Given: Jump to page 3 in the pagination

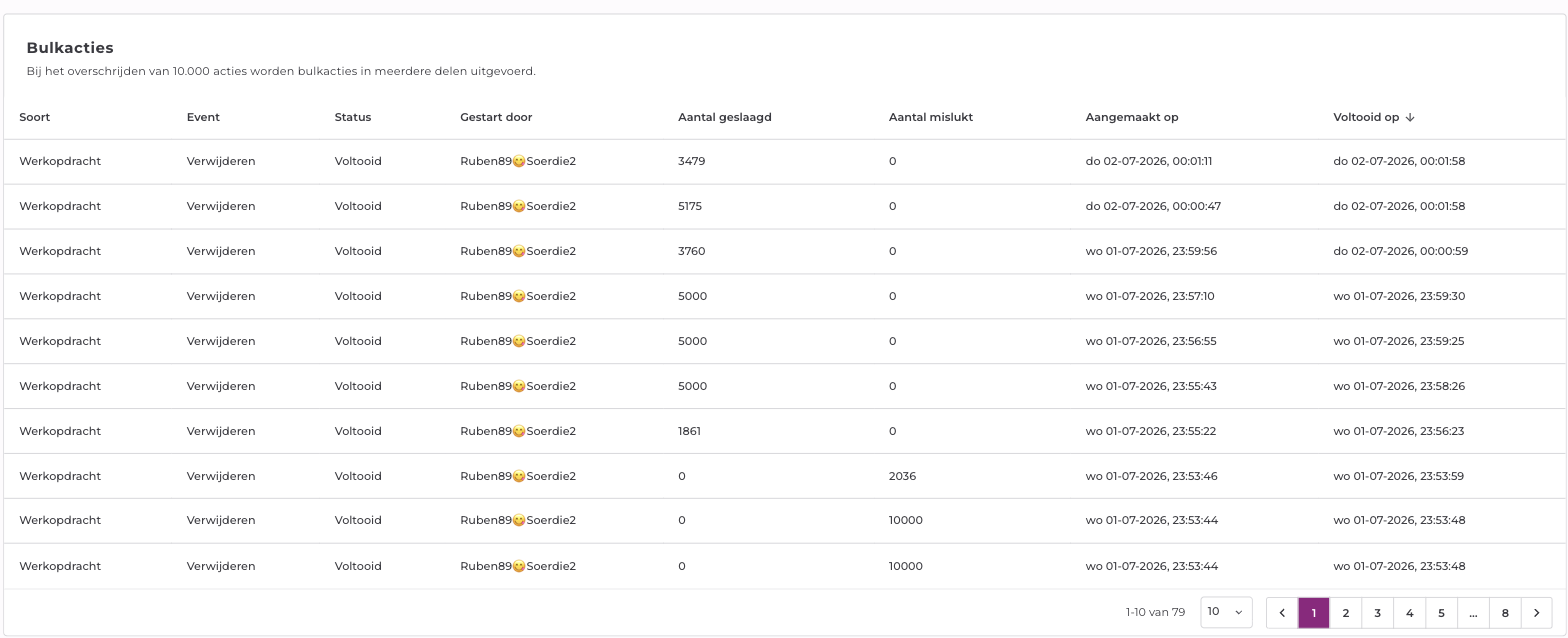Looking at the screenshot, I should tap(1377, 613).
